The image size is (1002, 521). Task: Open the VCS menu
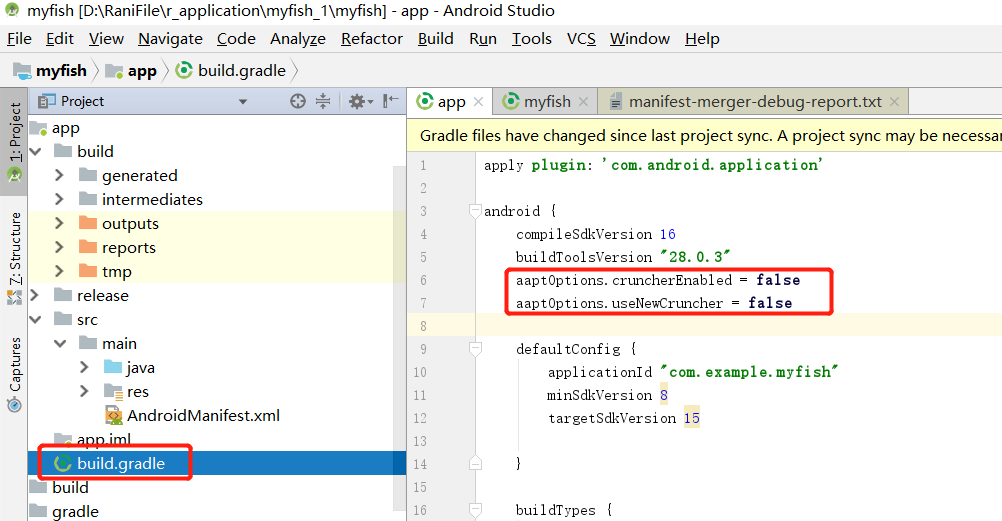click(581, 39)
